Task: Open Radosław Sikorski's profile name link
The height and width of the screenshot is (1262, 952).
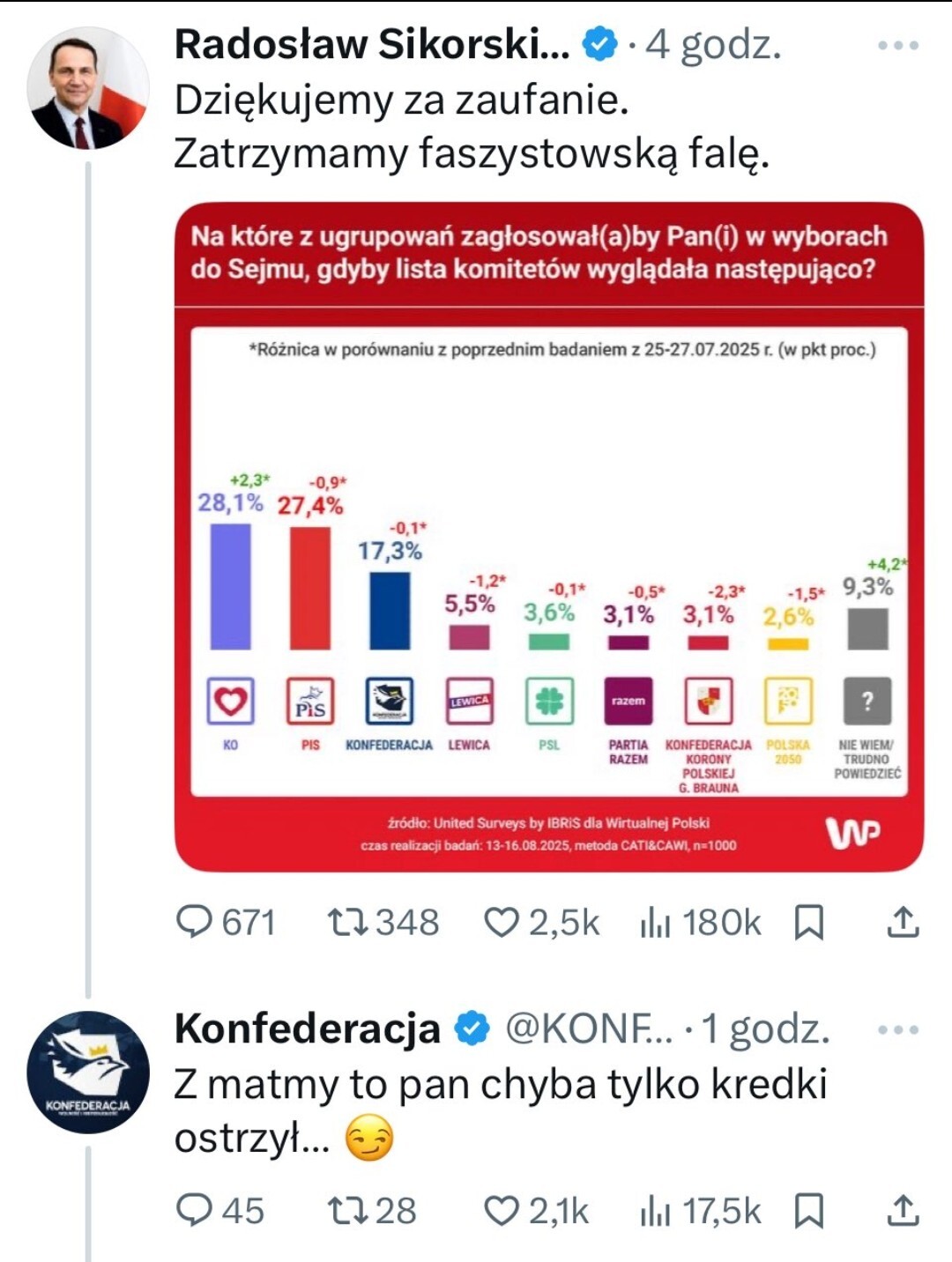Action: 372,45
